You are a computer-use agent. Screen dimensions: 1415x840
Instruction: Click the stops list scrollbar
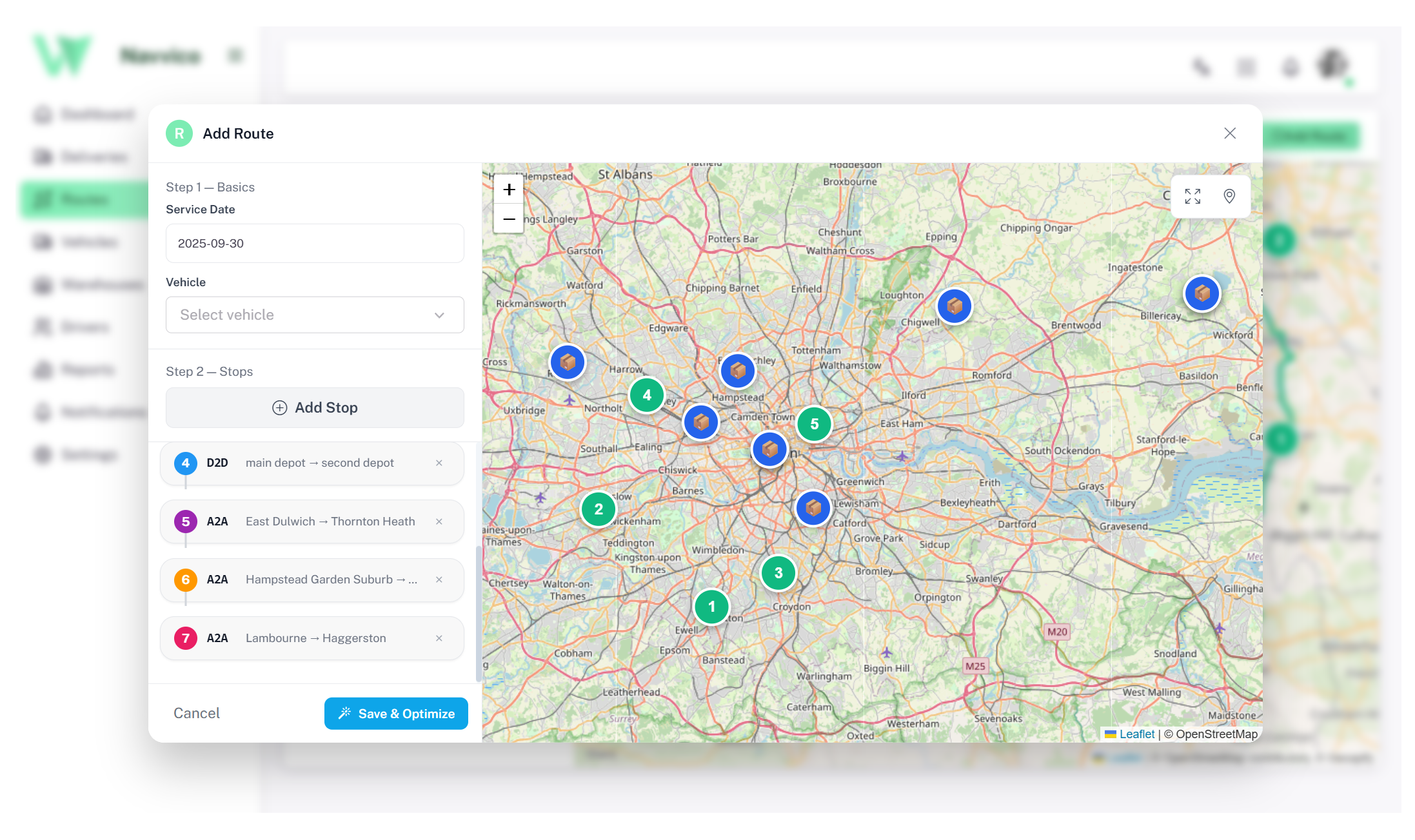(479, 612)
